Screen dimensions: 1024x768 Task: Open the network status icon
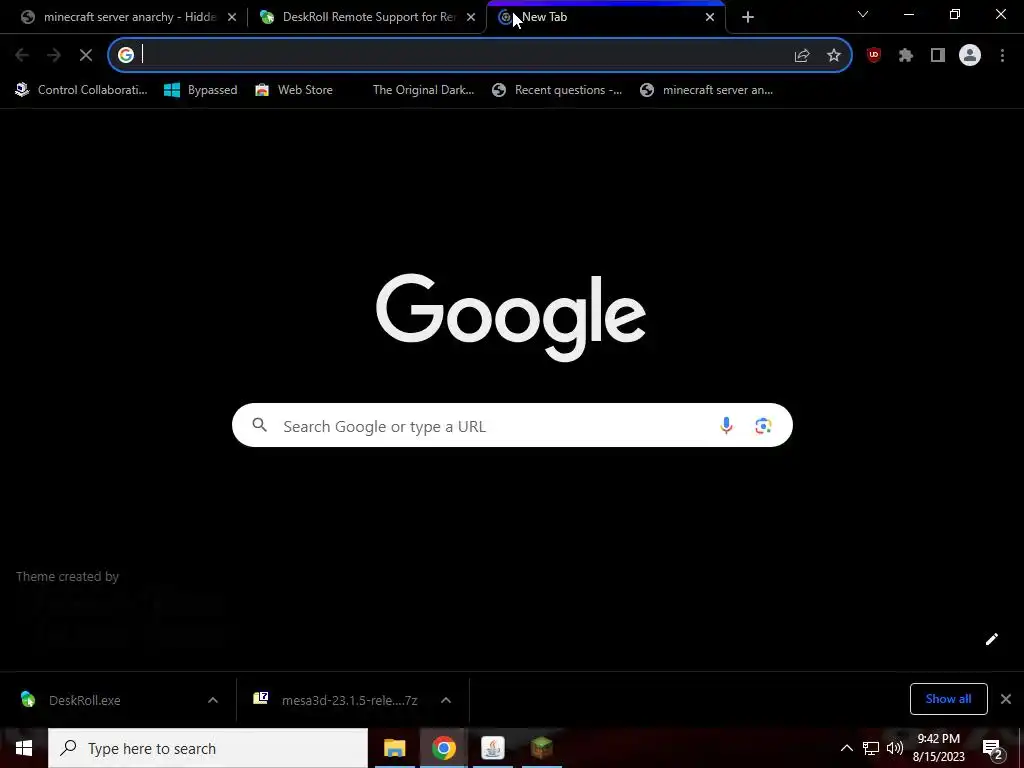pos(871,748)
